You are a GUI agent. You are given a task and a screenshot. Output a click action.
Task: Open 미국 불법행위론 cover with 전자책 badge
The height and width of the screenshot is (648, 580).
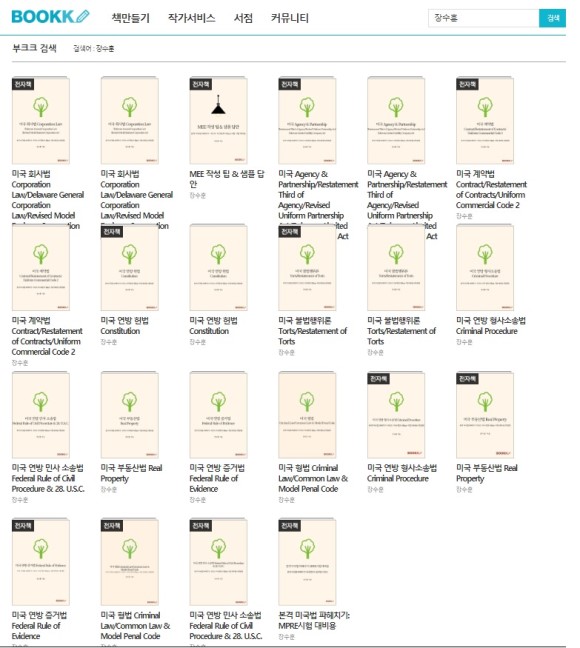pos(308,267)
